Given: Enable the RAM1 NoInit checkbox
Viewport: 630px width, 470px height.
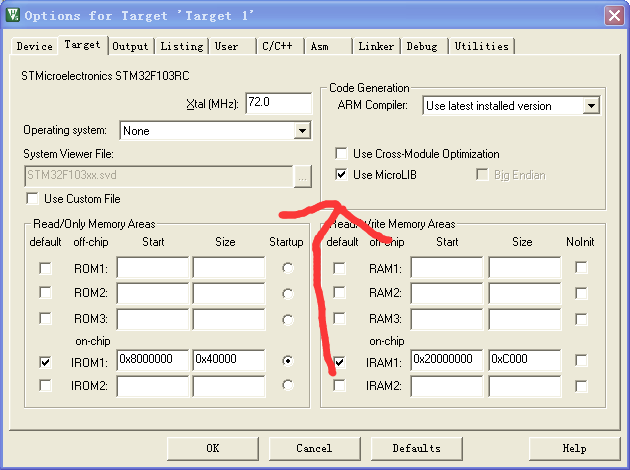Looking at the screenshot, I should click(x=581, y=267).
